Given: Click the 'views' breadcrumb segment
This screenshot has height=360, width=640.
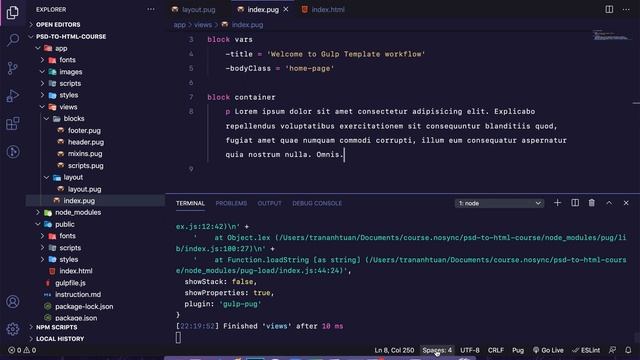Looking at the screenshot, I should pyautogui.click(x=203, y=25).
